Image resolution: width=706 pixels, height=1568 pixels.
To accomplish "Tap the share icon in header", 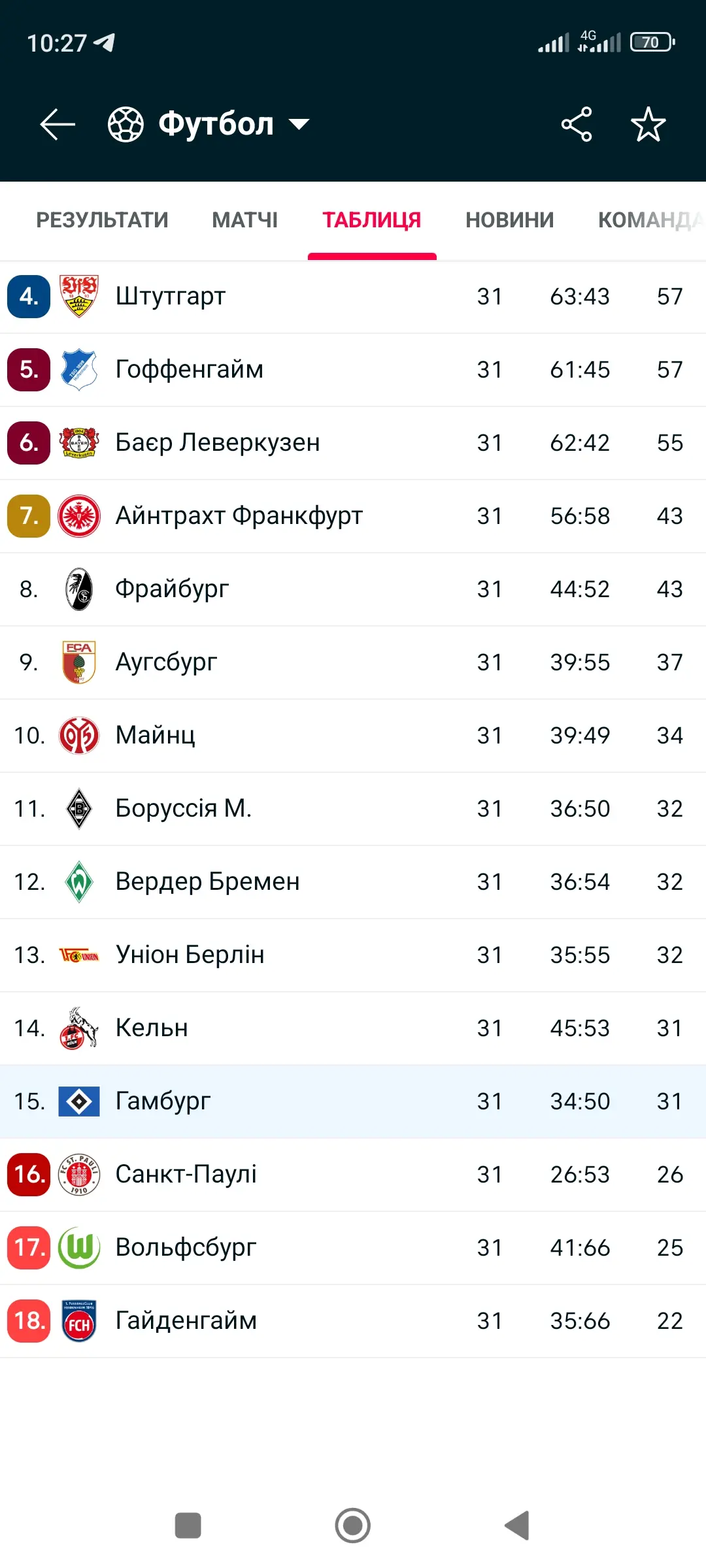I will (x=576, y=124).
